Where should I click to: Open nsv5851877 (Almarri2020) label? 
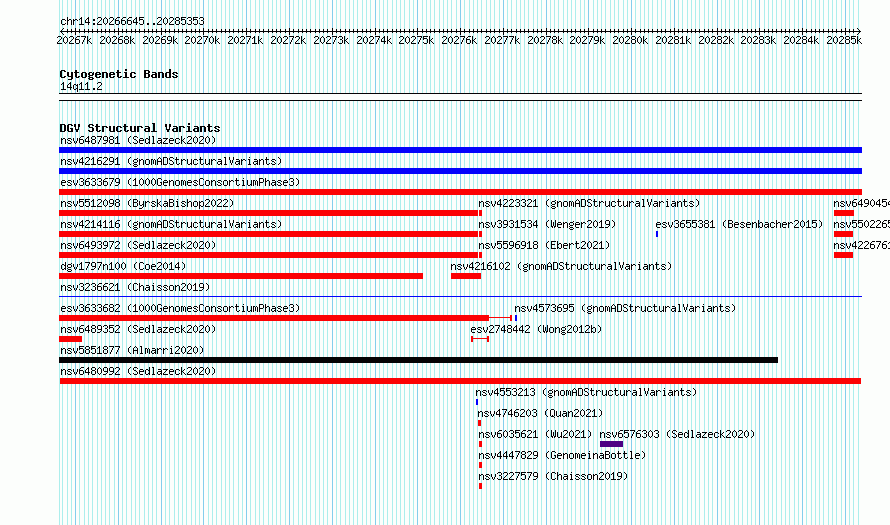132,350
